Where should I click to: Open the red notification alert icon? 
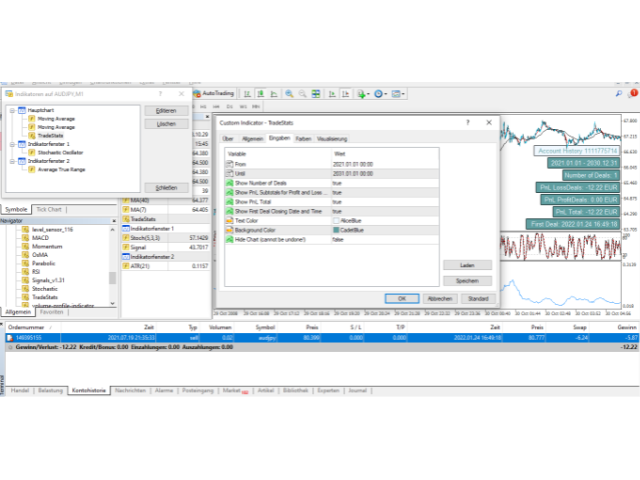pos(633,93)
